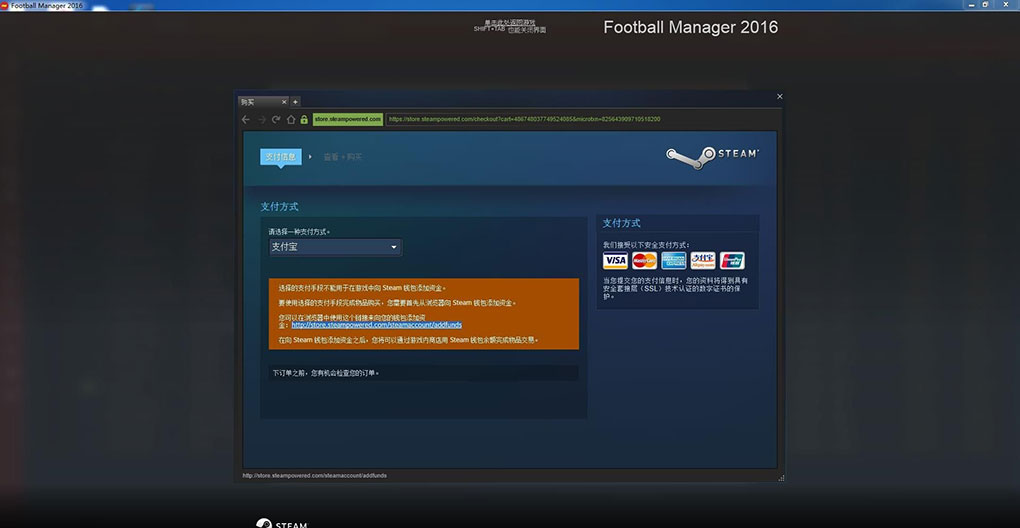
Task: Click the American Express icon
Action: pyautogui.click(x=673, y=261)
